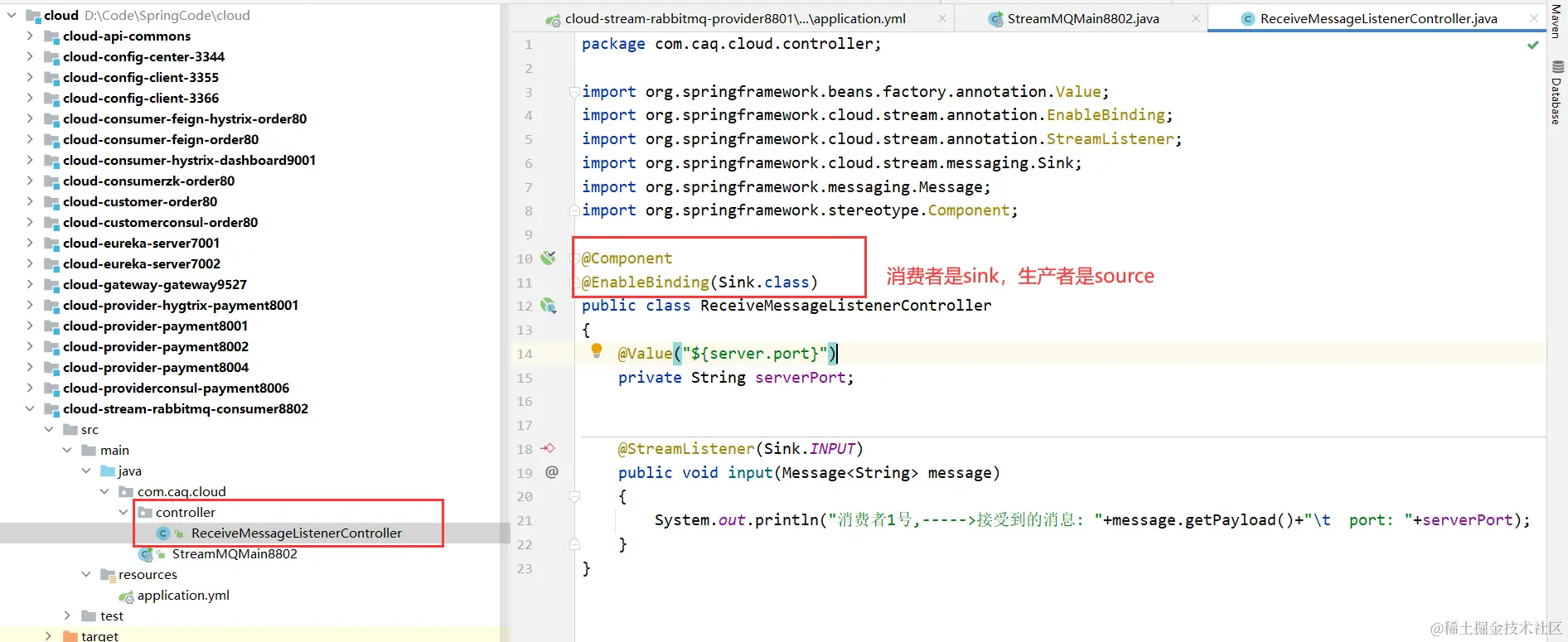The width and height of the screenshot is (1568, 642).
Task: Expand the target folder
Action: [49, 636]
